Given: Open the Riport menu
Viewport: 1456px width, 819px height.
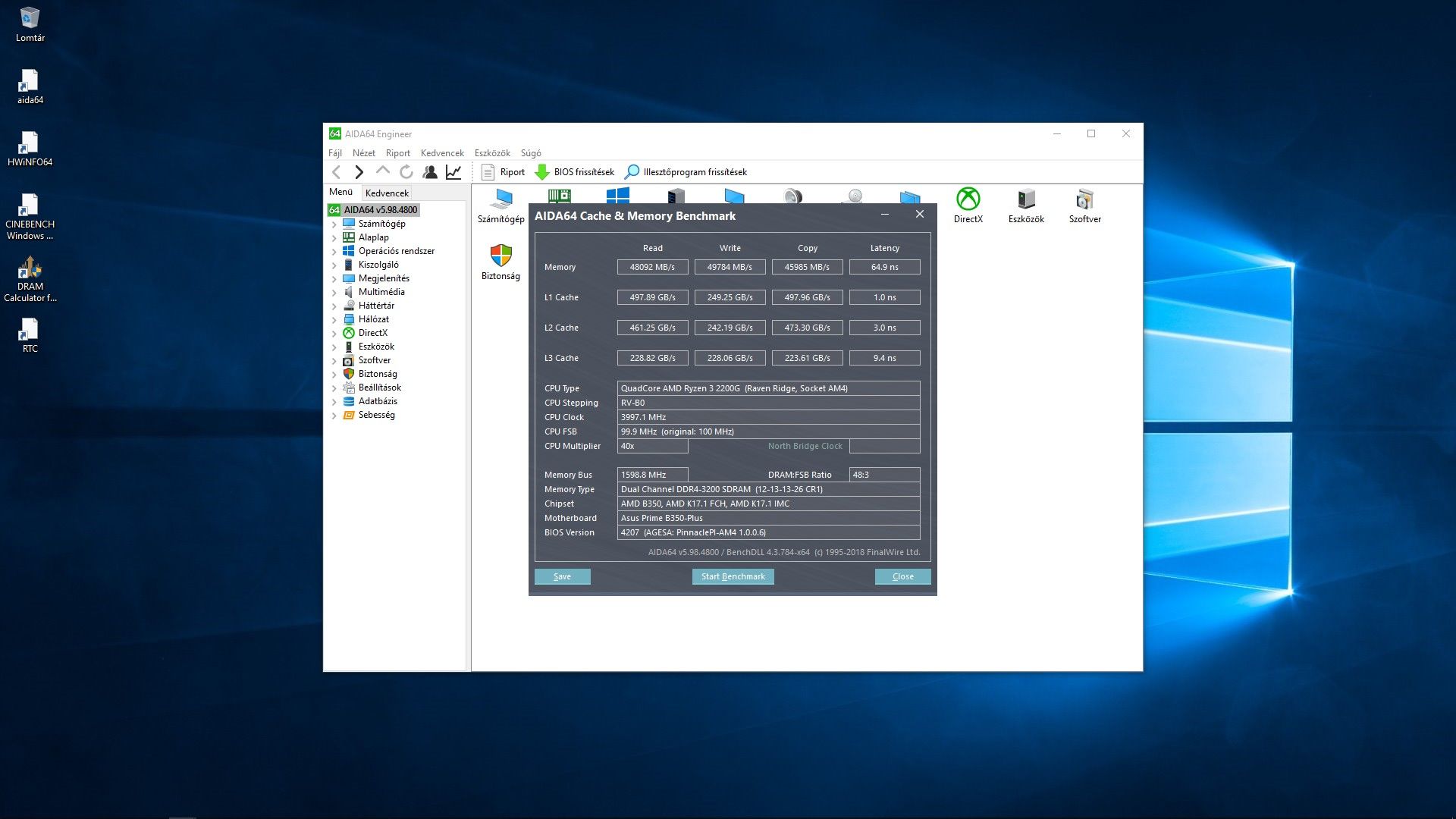Looking at the screenshot, I should pyautogui.click(x=398, y=153).
